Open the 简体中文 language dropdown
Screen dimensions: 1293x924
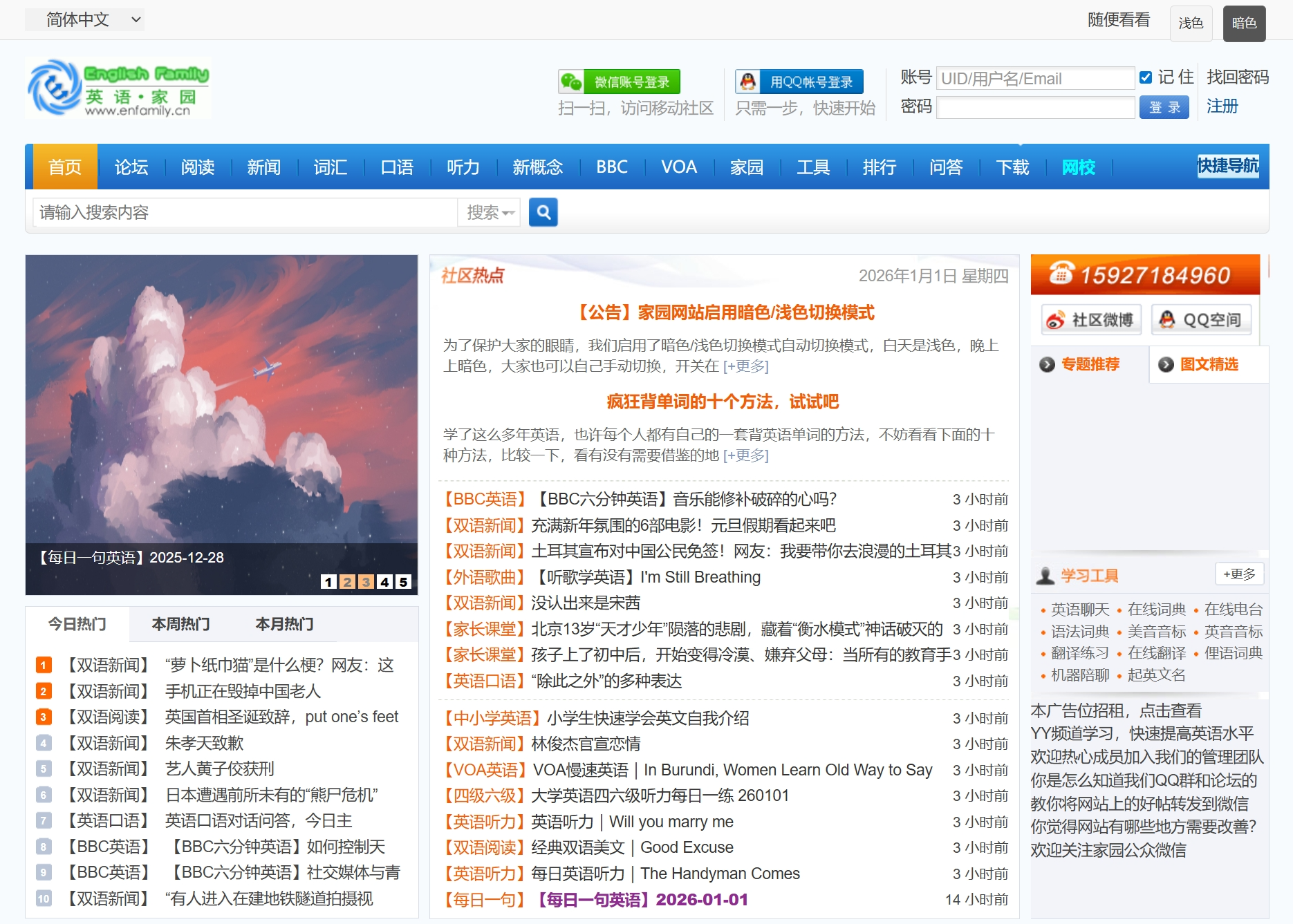click(x=84, y=19)
